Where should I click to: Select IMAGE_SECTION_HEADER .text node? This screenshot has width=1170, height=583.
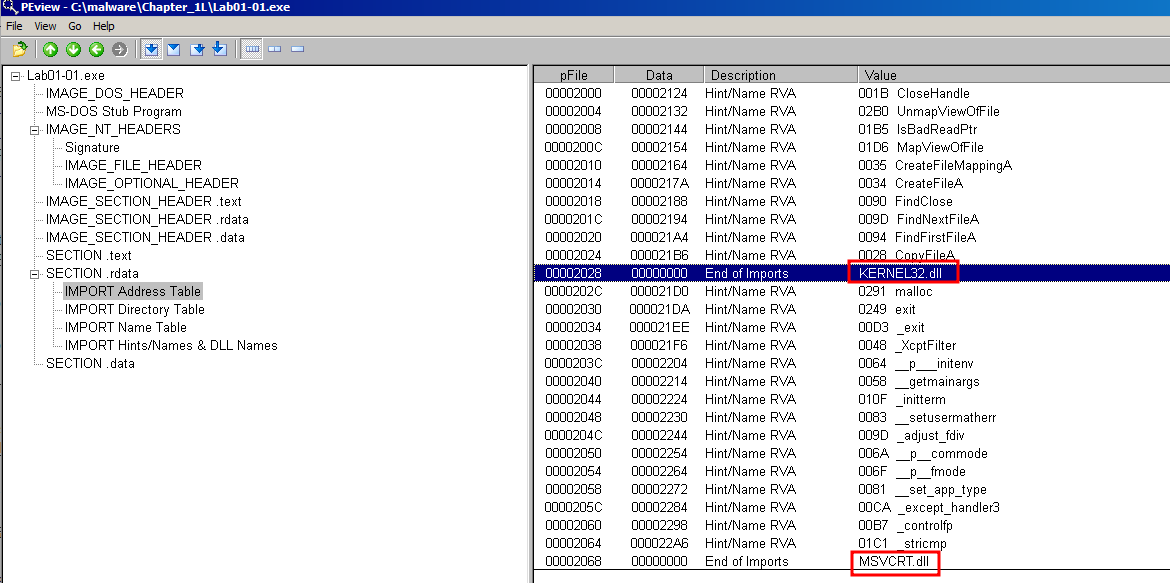(144, 202)
